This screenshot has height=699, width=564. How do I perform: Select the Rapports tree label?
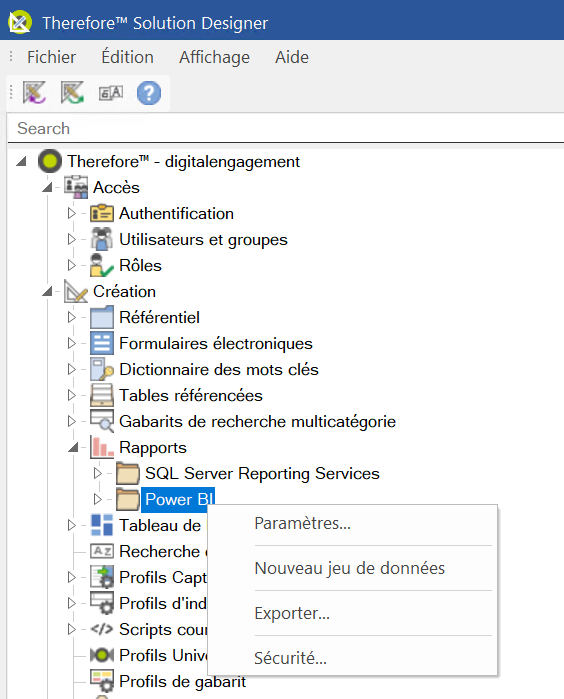point(153,448)
